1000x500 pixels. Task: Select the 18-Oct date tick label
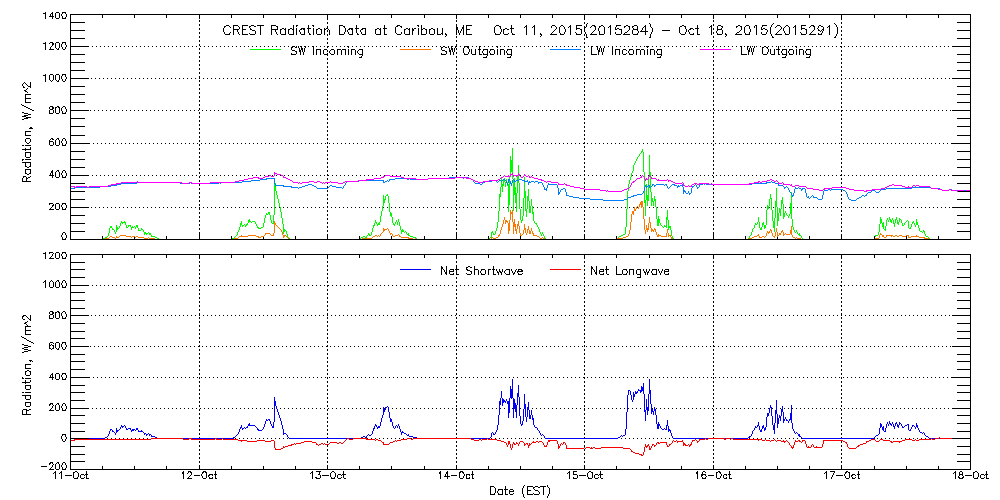tap(969, 476)
